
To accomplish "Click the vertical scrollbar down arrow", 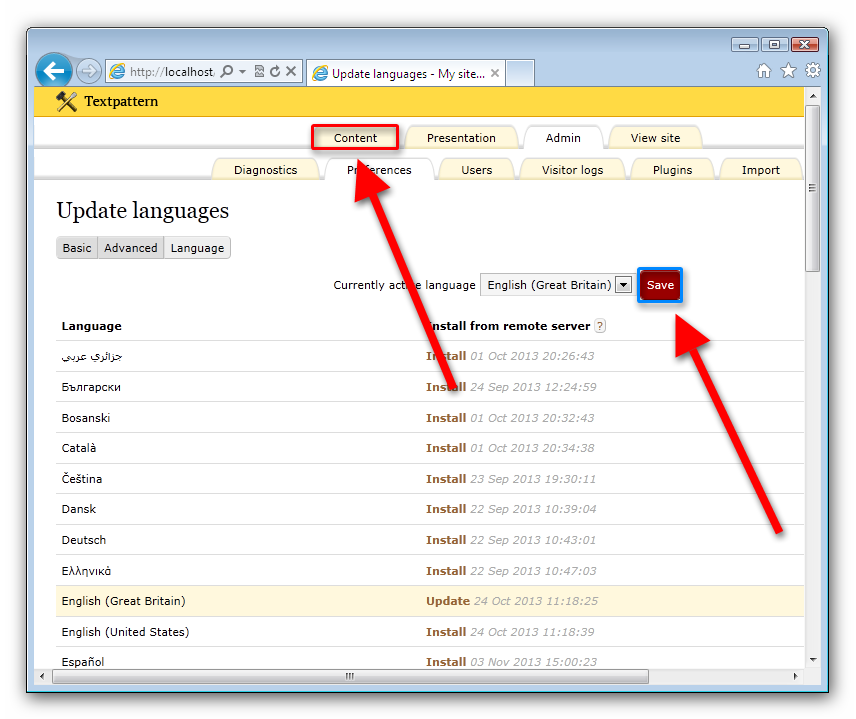I will coord(812,660).
